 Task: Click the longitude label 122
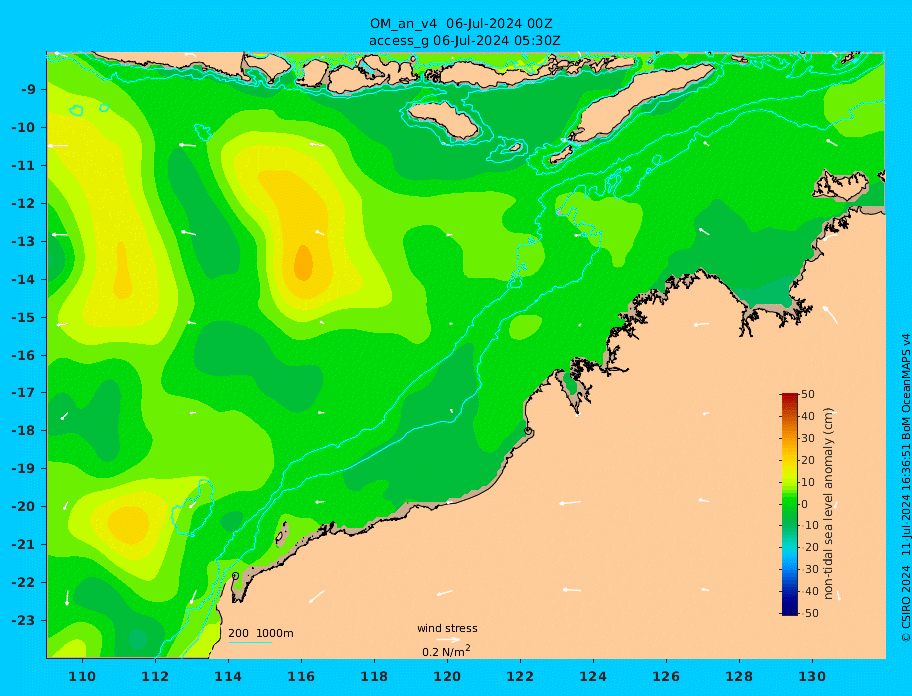click(x=520, y=676)
